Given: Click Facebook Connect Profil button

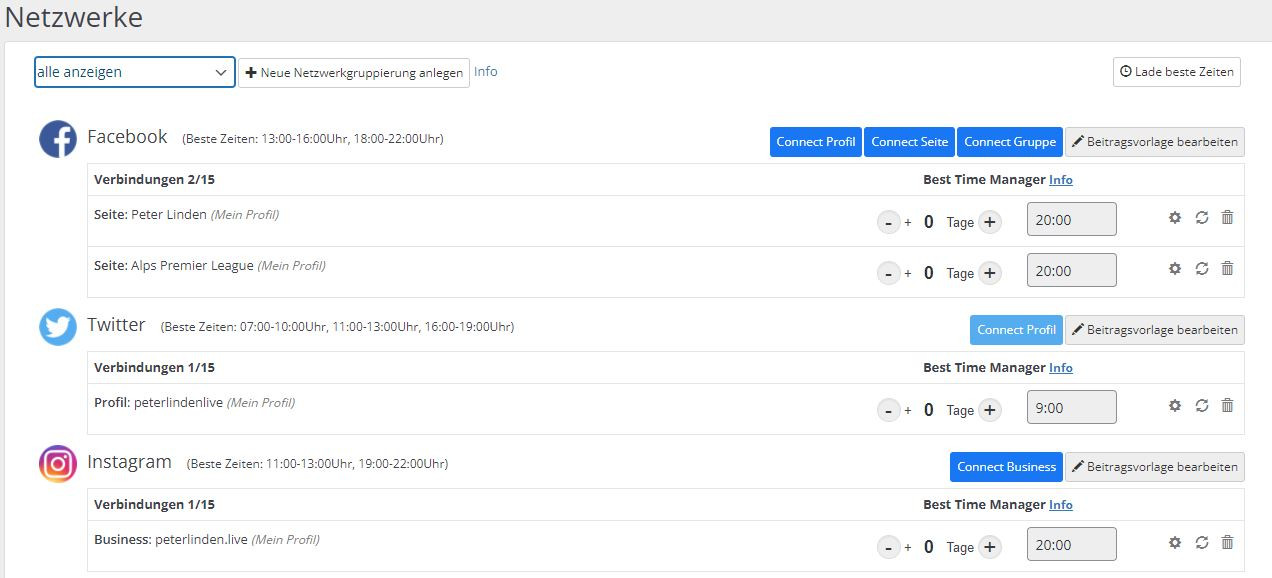Looking at the screenshot, I should point(816,142).
